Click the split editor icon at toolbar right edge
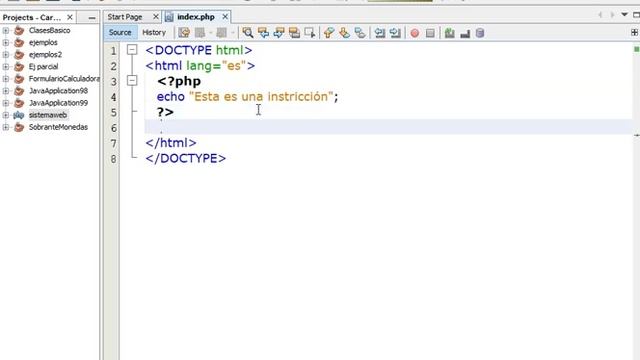 [634, 32]
